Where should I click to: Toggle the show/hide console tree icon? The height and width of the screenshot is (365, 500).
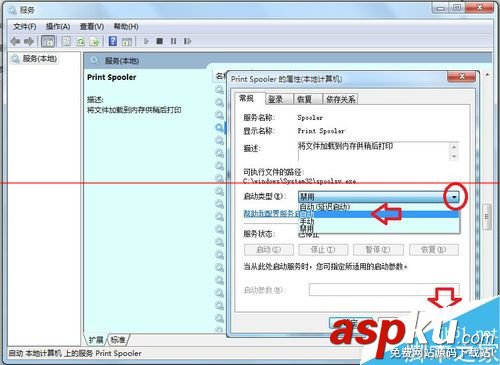[48, 41]
